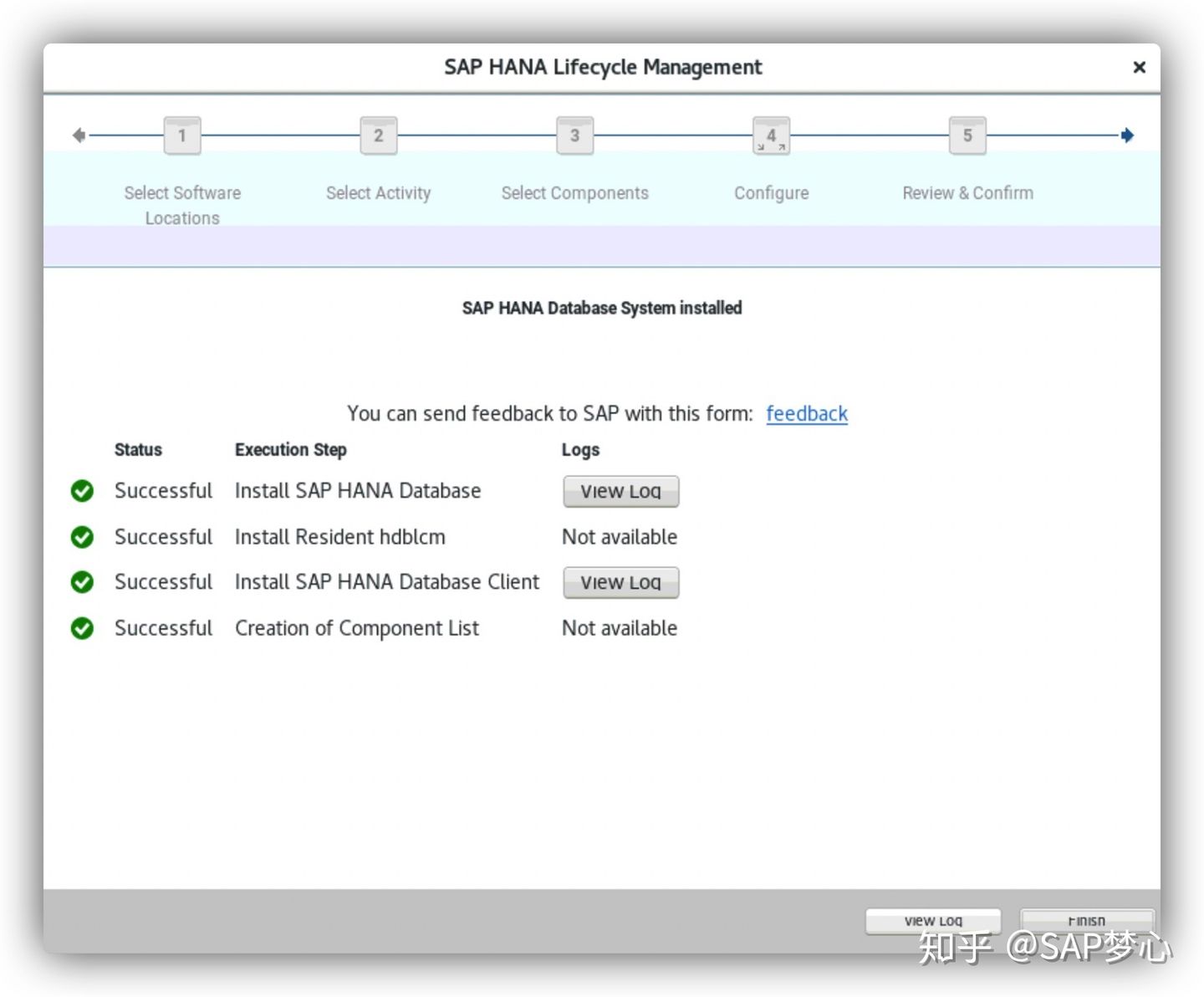The width and height of the screenshot is (1204, 997).
Task: Close the Lifecycle Management dialog
Action: 1139,67
